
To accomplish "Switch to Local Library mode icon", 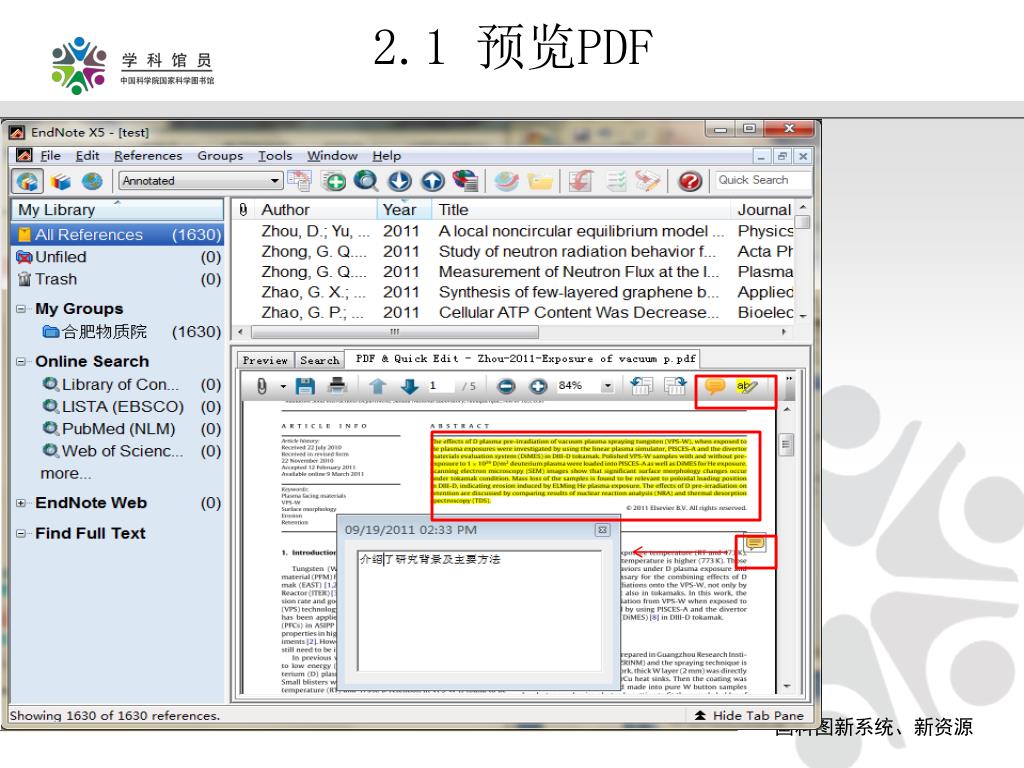I will pyautogui.click(x=60, y=181).
